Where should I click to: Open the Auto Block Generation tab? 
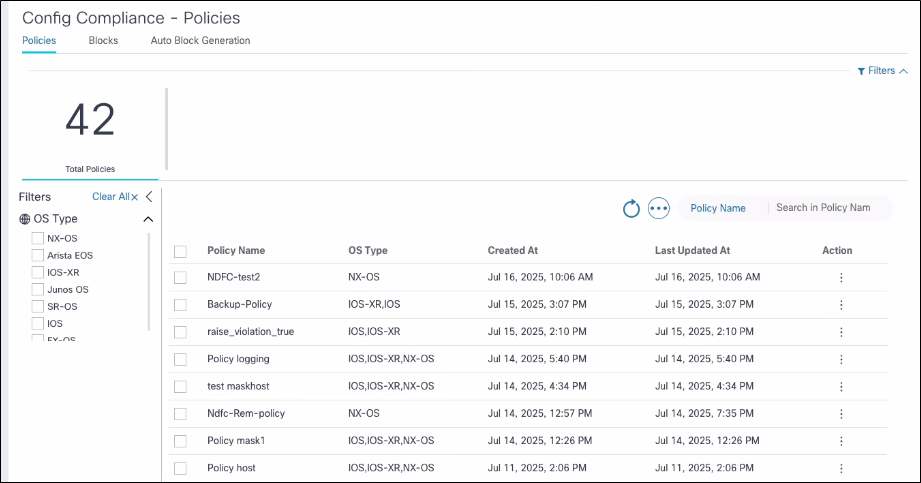tap(200, 41)
